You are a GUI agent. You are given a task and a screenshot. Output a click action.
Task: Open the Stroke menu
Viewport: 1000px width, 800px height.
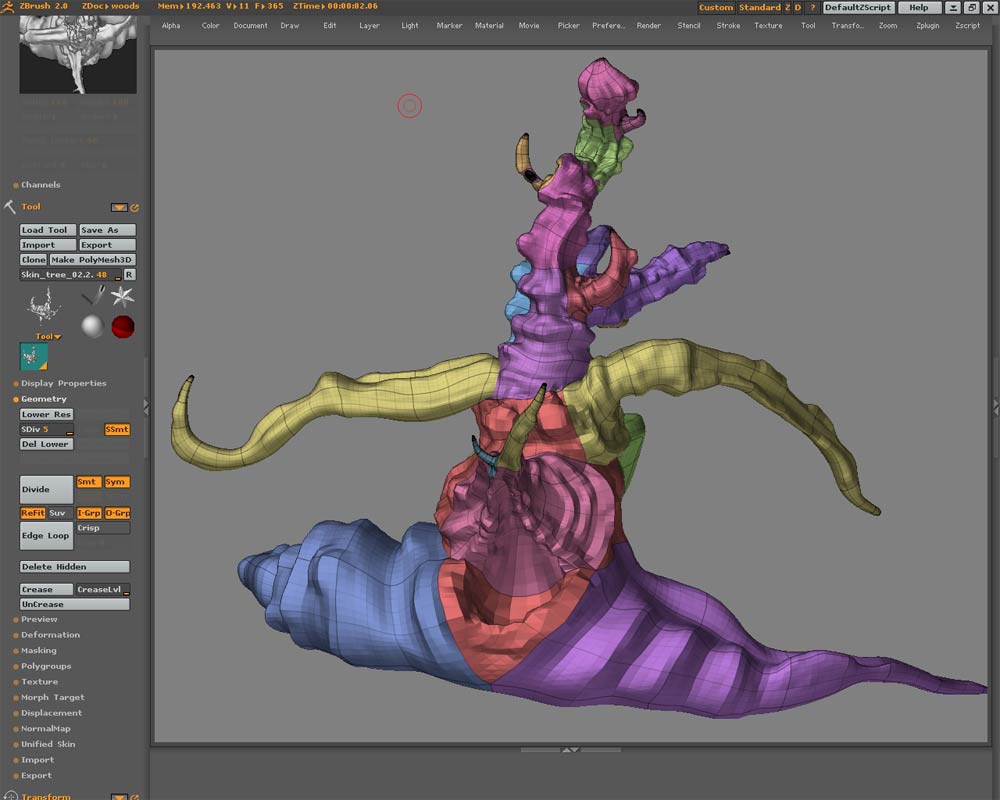point(728,25)
